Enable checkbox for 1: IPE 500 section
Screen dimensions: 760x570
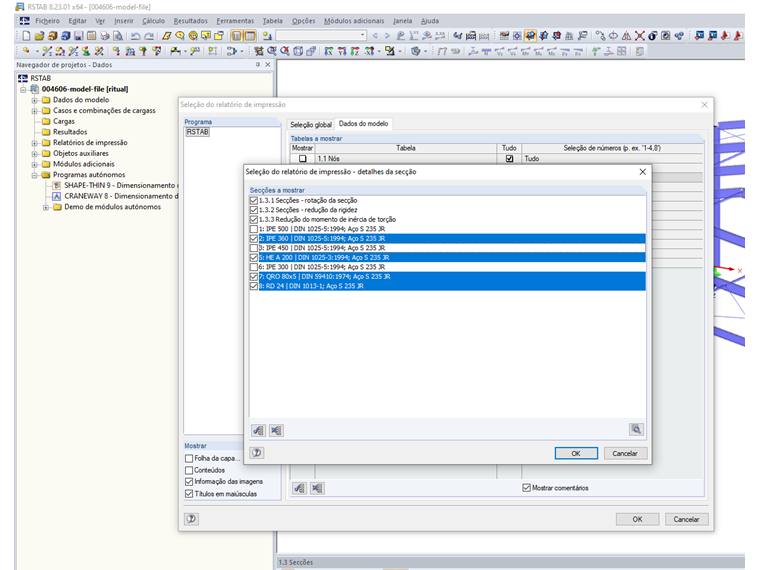tap(253, 229)
